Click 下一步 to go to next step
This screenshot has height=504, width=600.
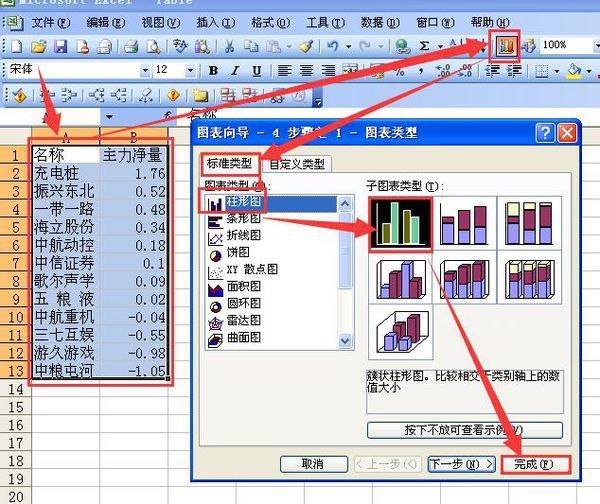[461, 464]
